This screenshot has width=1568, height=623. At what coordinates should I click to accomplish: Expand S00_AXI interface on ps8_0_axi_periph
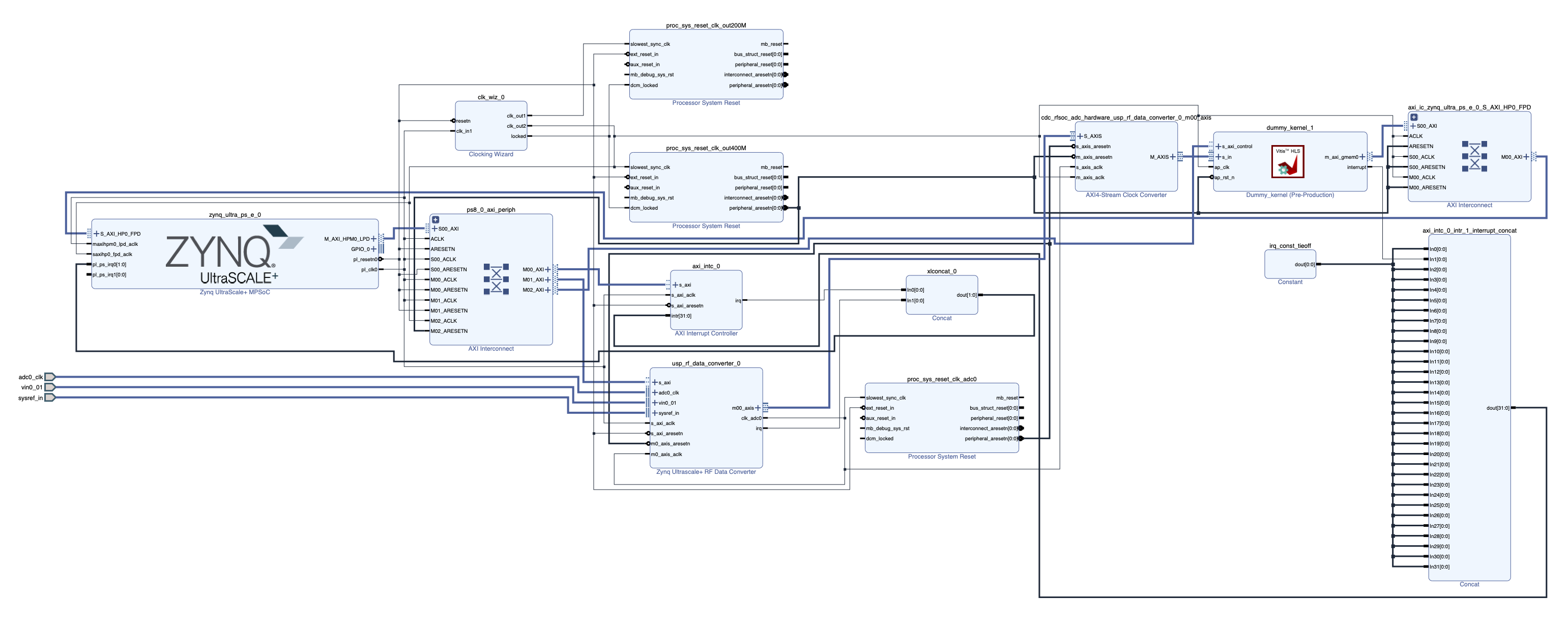pyautogui.click(x=434, y=229)
